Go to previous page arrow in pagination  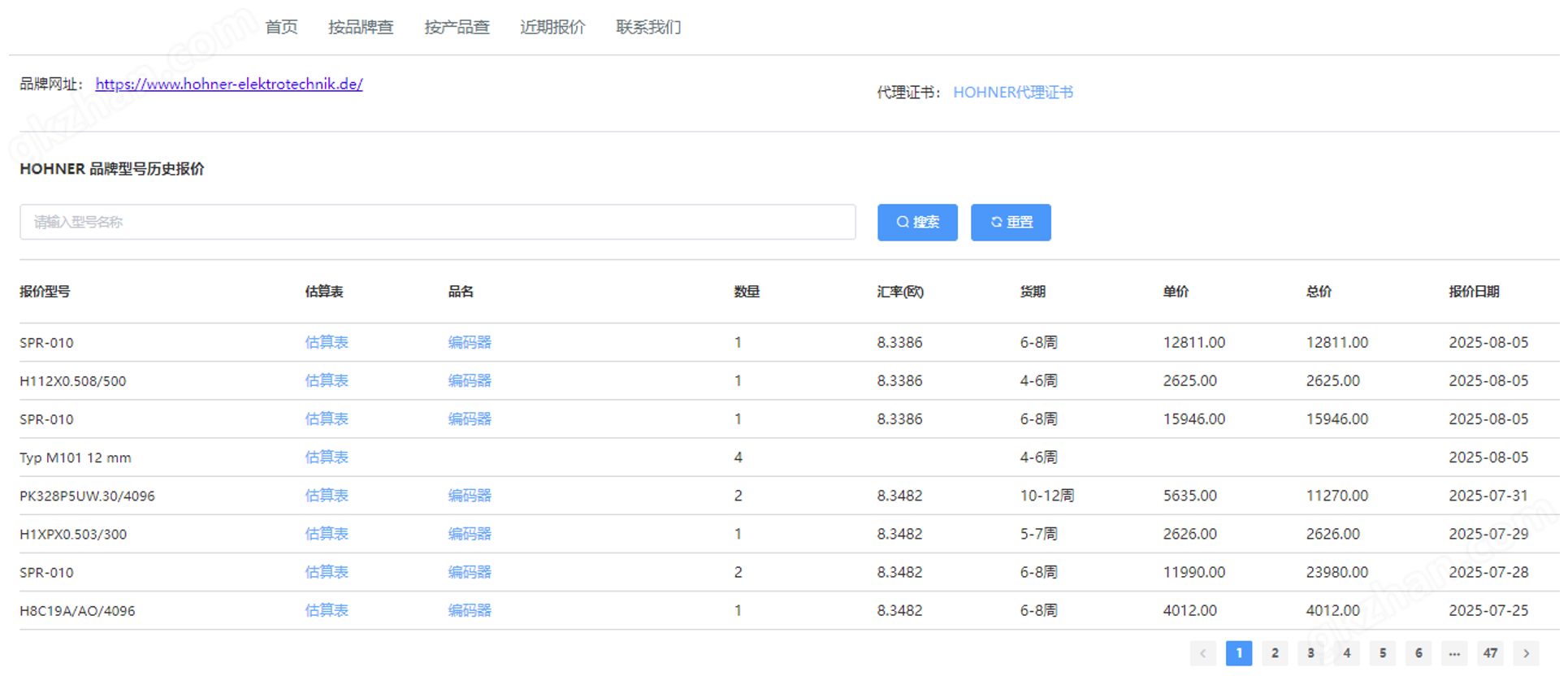click(1202, 653)
